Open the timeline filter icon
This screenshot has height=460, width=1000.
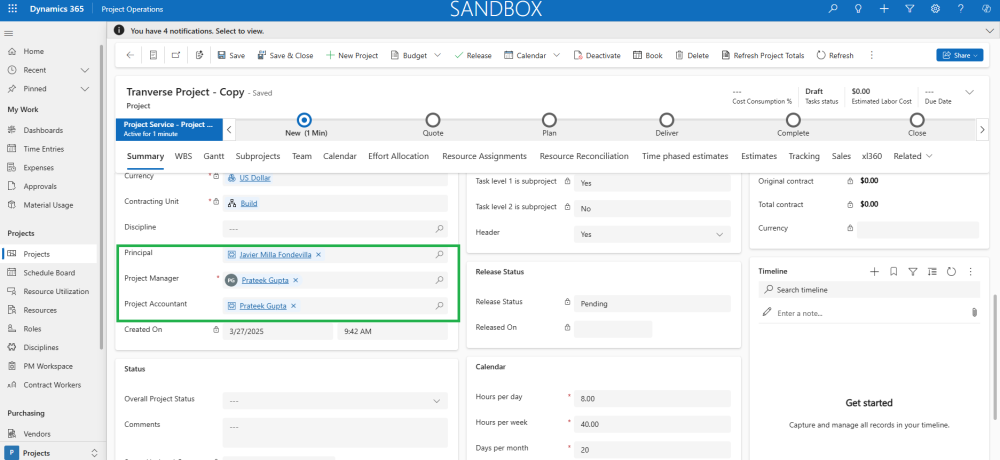pyautogui.click(x=913, y=271)
